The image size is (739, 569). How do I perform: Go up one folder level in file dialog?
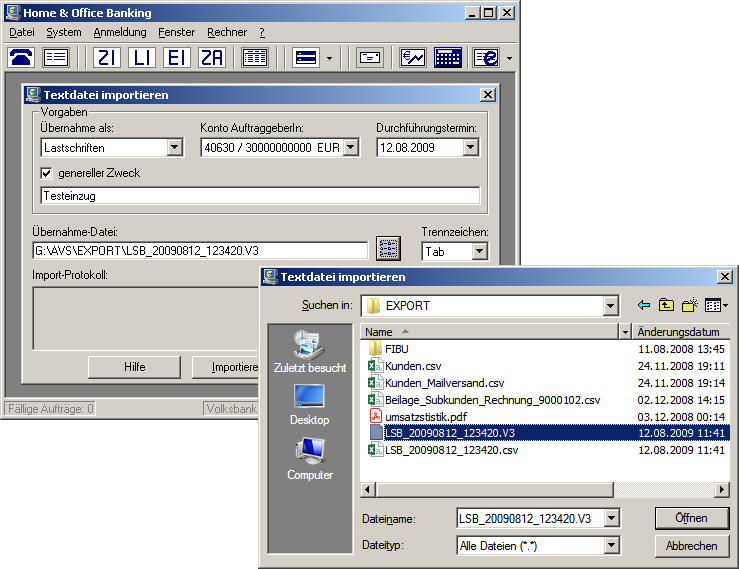pyautogui.click(x=666, y=305)
